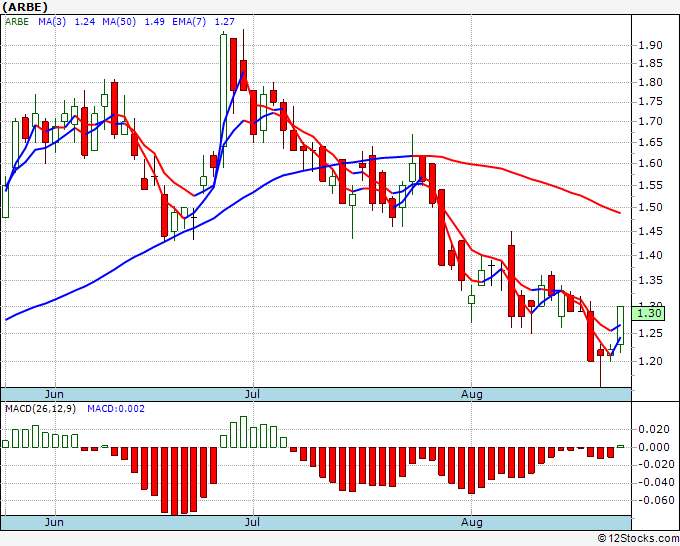This screenshot has width=680, height=546.
Task: Click the MA(3) legend label
Action: 52,22
